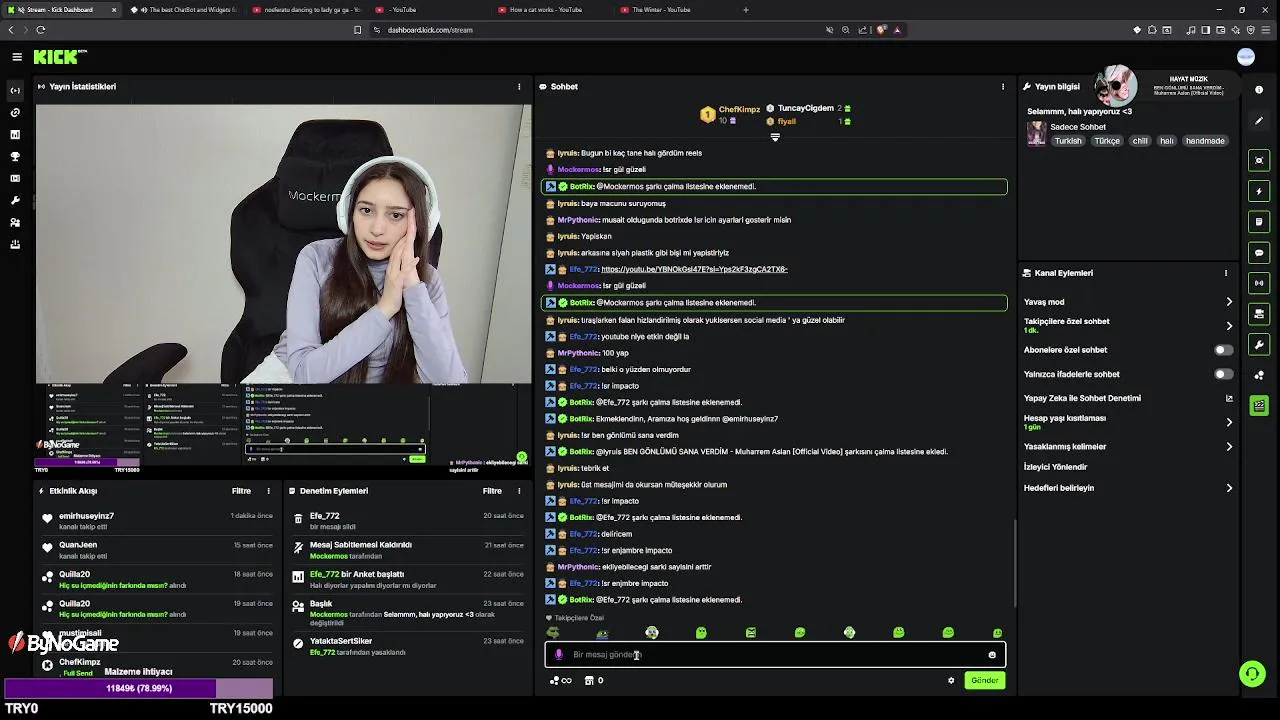Click the TRY goal progress bar

139,688
